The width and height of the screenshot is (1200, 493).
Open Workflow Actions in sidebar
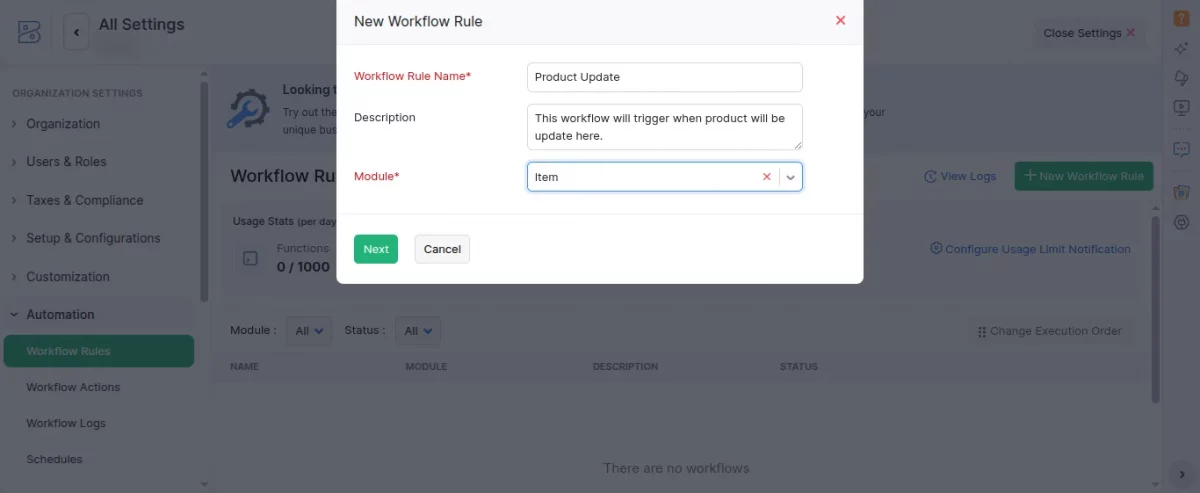(73, 387)
